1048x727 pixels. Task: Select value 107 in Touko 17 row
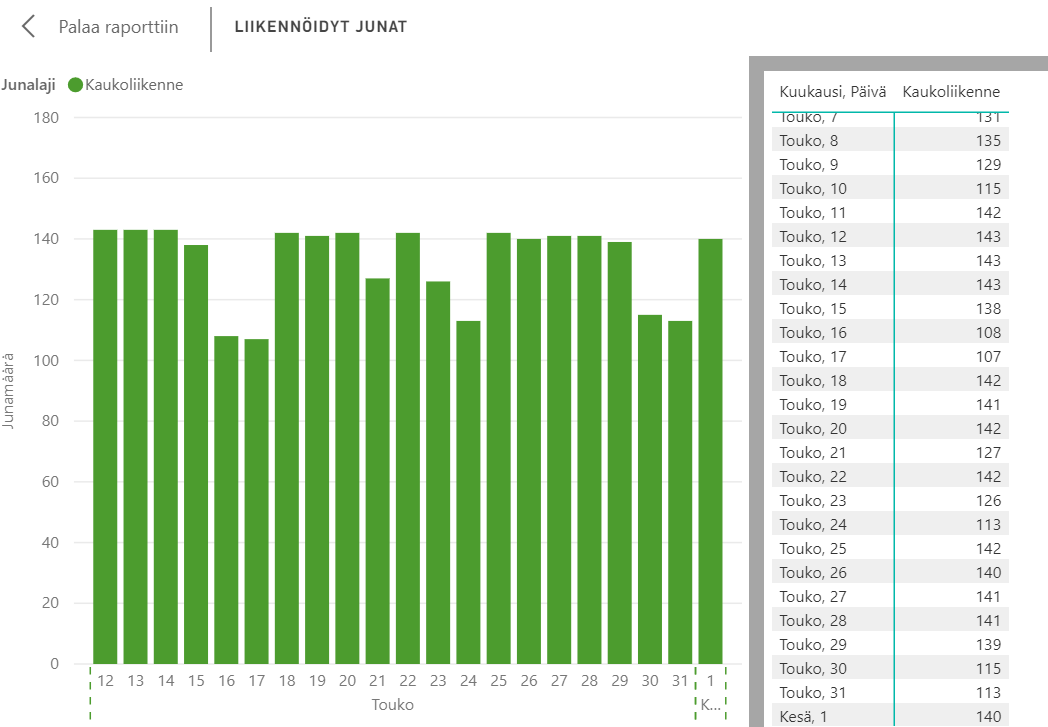pyautogui.click(x=985, y=357)
